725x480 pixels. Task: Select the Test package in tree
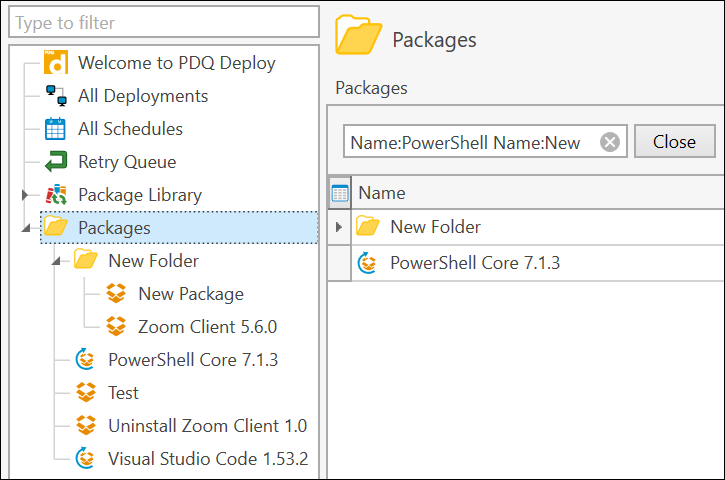(x=123, y=393)
